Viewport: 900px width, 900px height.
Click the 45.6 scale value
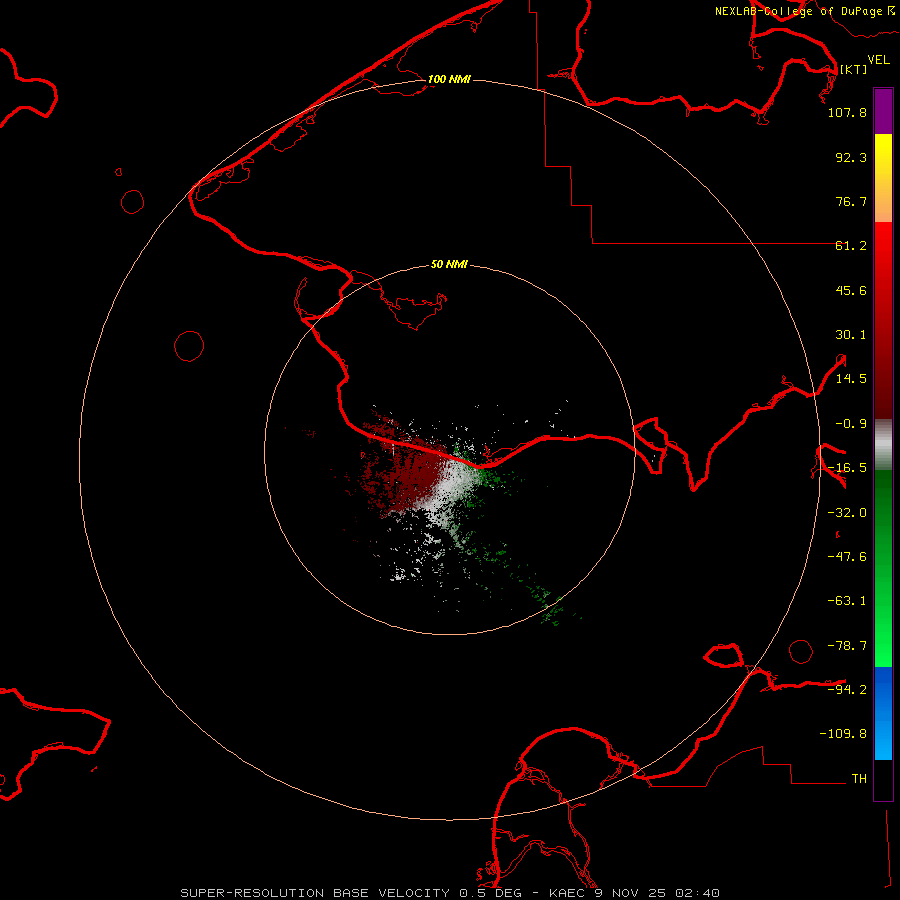point(851,290)
